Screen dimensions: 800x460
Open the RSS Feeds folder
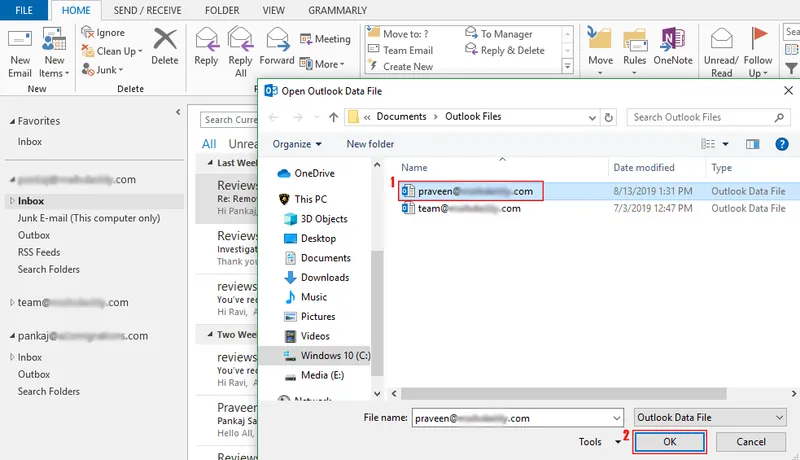39,252
